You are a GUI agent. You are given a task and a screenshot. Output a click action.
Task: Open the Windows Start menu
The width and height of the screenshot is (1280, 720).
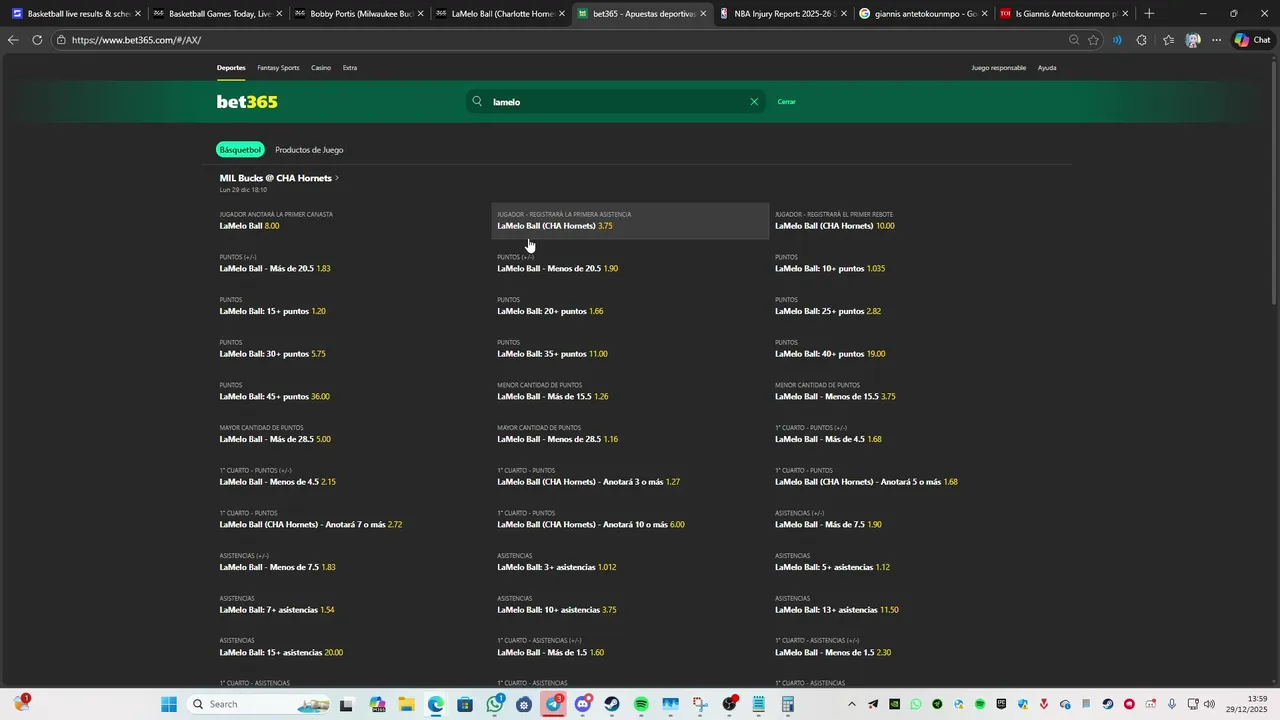[169, 704]
